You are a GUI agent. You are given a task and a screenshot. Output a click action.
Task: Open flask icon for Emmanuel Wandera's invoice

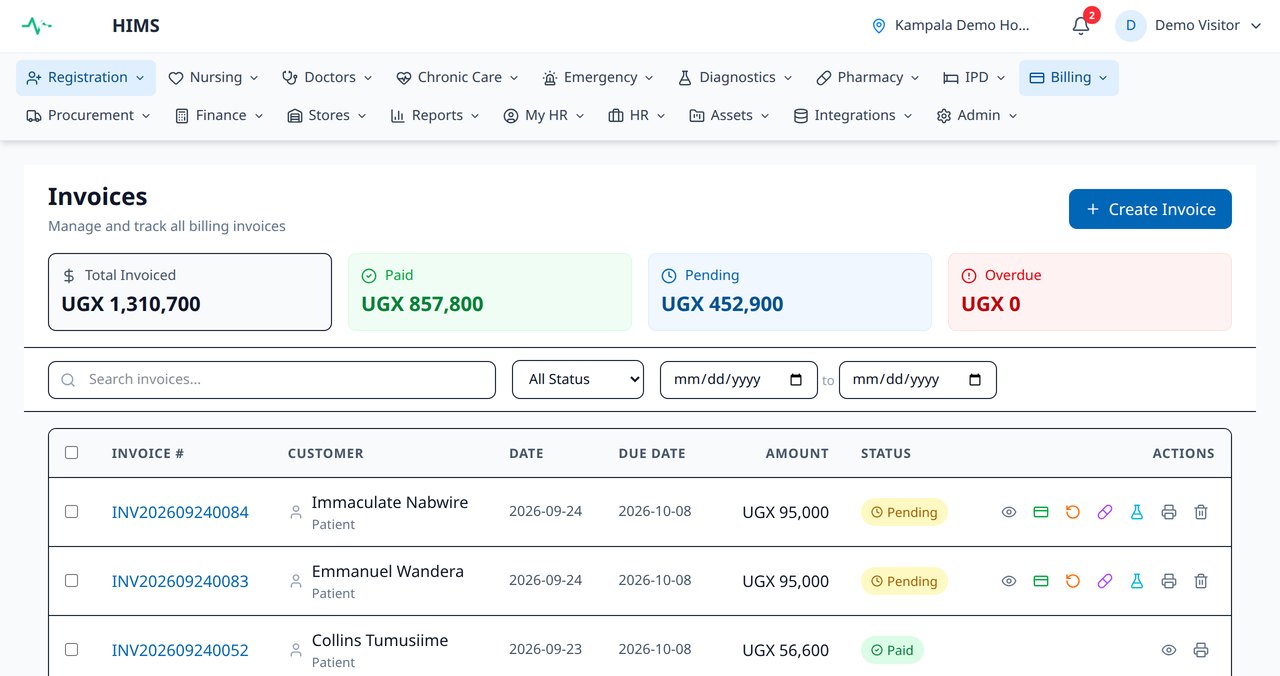point(1137,581)
